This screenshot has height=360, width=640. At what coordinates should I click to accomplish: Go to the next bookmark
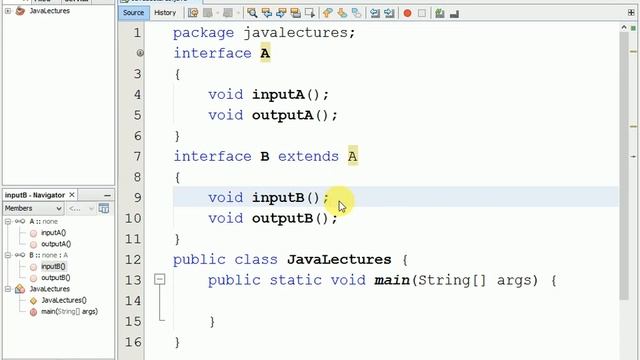point(342,13)
